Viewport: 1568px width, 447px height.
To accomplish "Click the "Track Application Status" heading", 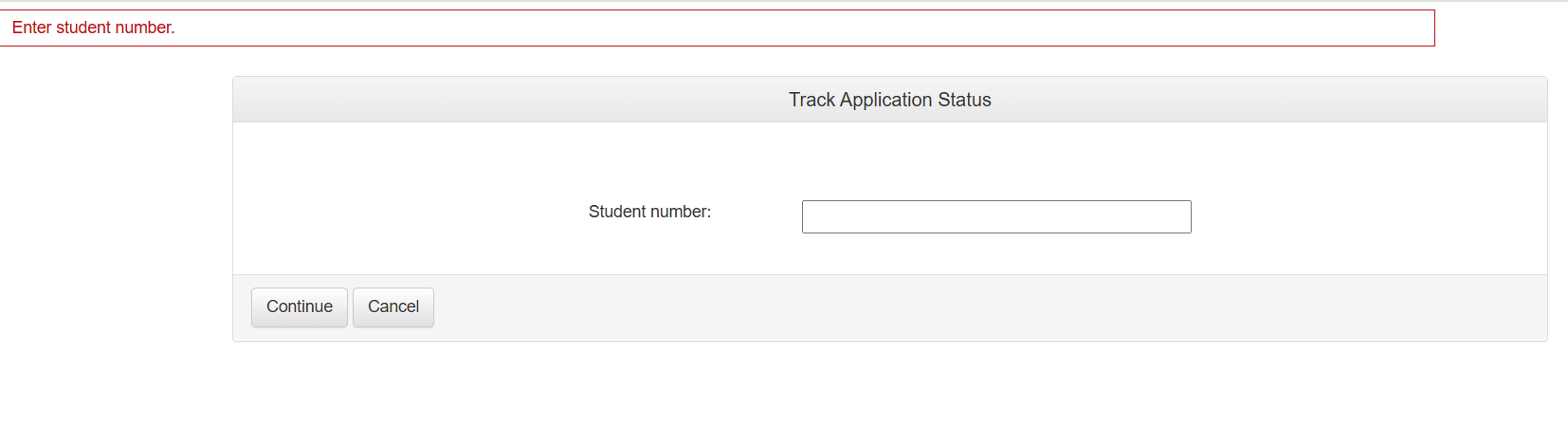I will (x=889, y=100).
